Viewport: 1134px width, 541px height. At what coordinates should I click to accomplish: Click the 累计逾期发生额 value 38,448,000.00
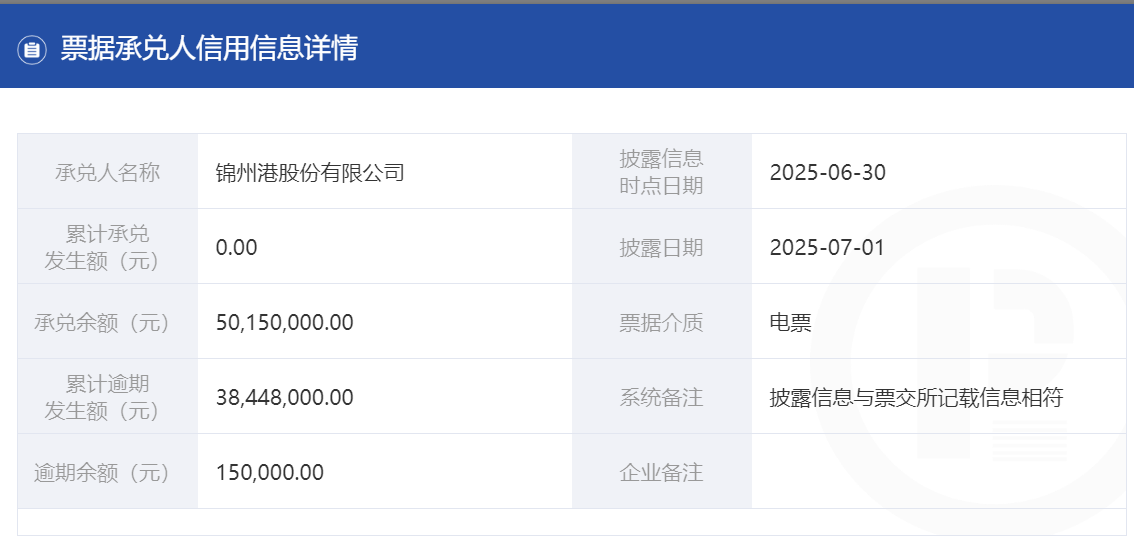(x=285, y=397)
